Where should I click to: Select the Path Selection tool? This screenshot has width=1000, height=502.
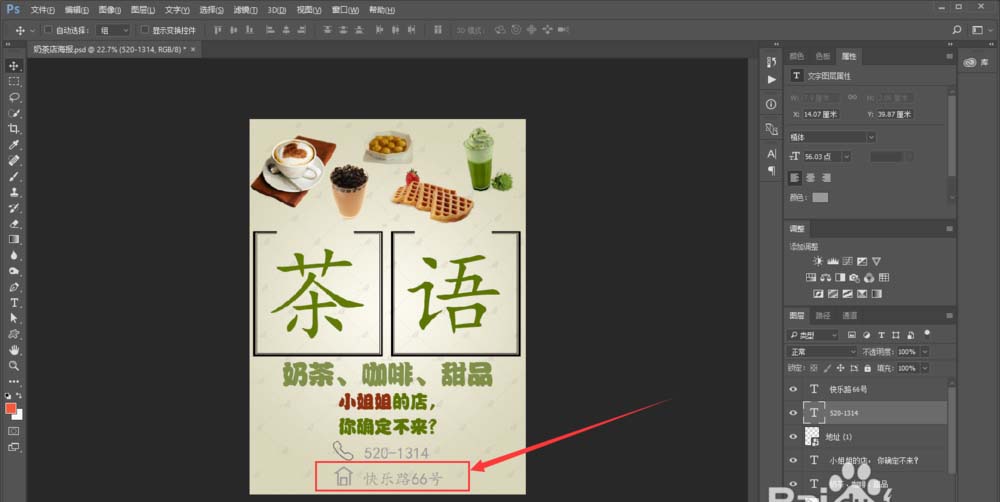[x=13, y=318]
